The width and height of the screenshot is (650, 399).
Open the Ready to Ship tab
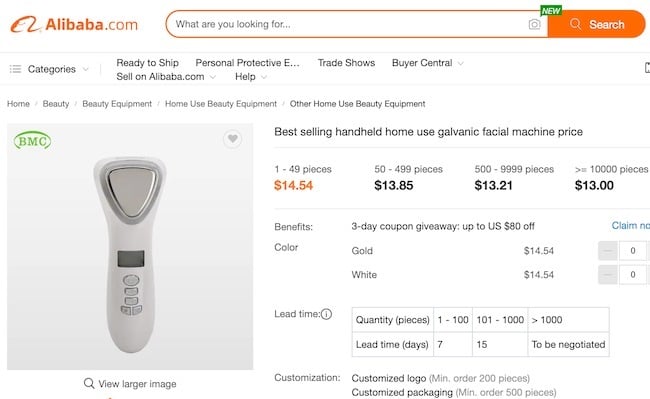point(148,63)
